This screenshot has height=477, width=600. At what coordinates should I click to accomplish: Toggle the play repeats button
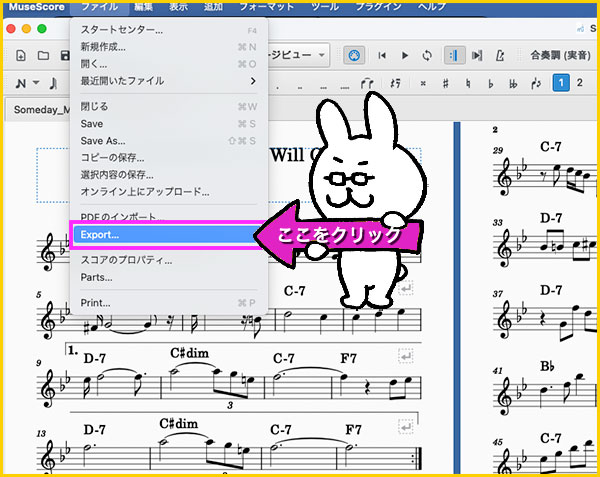click(454, 56)
